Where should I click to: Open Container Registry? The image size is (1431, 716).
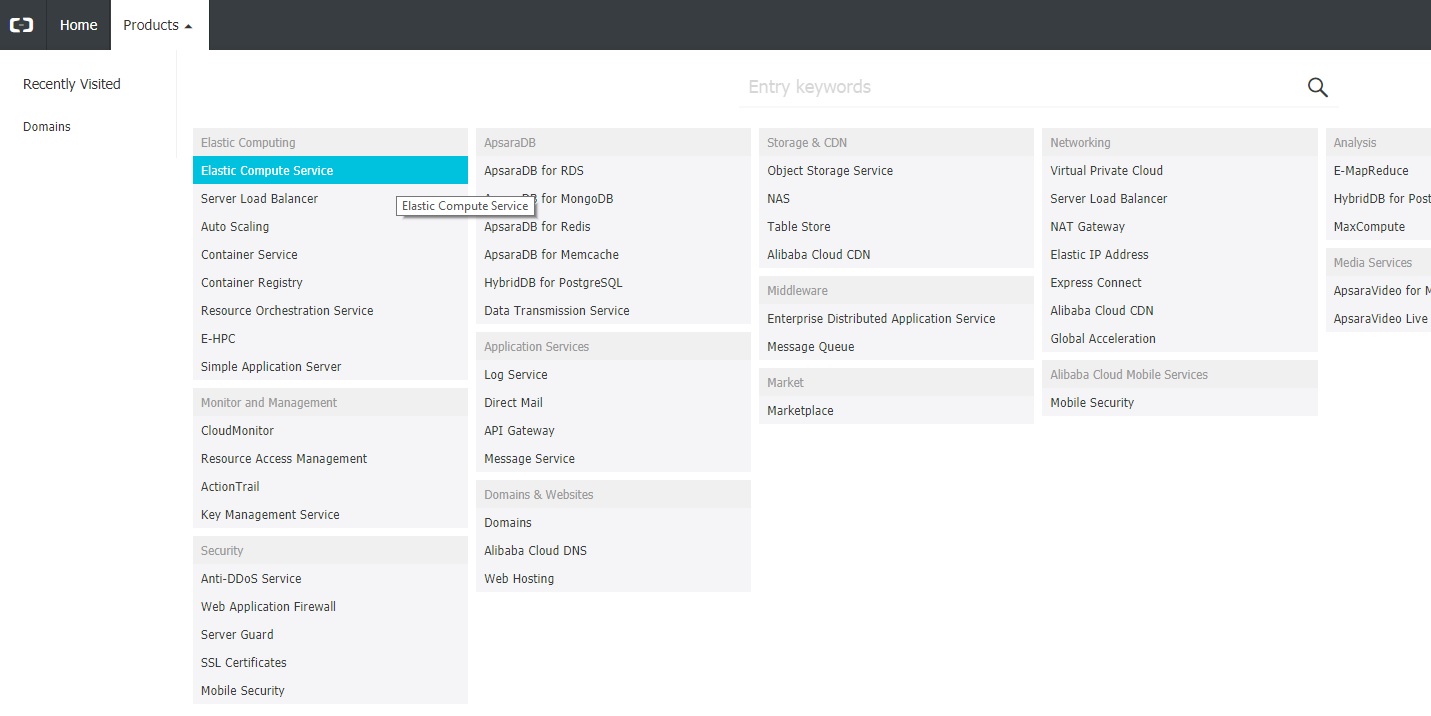(x=330, y=282)
